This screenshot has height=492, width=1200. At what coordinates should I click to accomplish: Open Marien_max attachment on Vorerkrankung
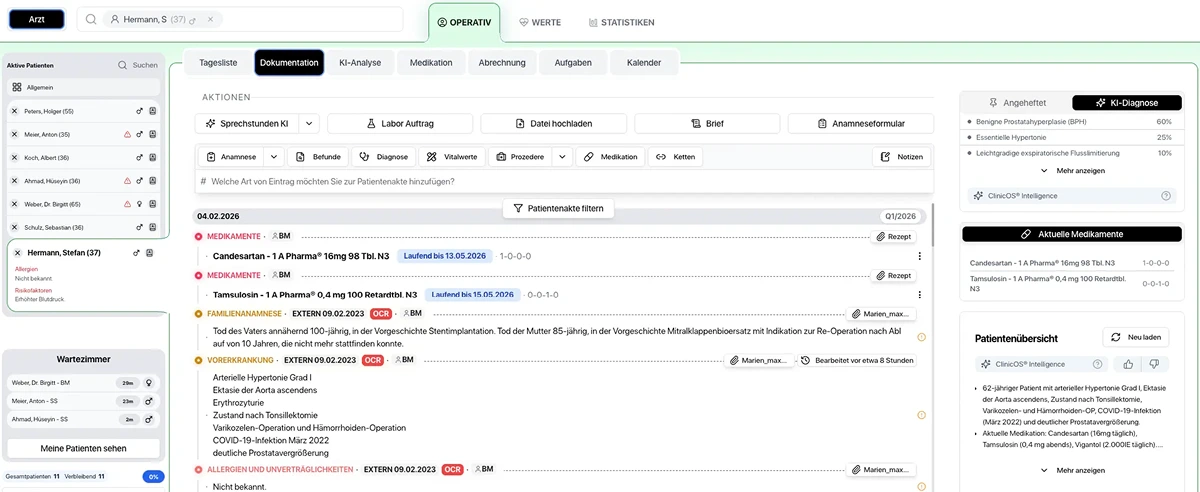[x=759, y=360]
